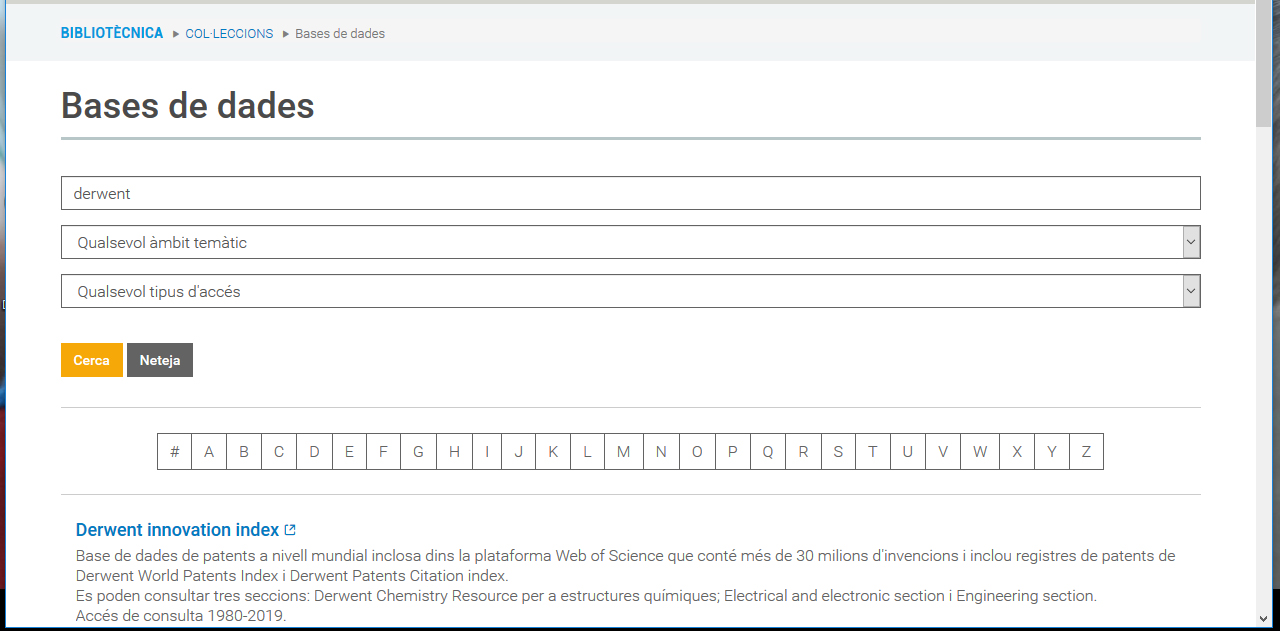
Task: Go to BIBLIOTÈCNICA in the breadcrumb
Action: 112,33
